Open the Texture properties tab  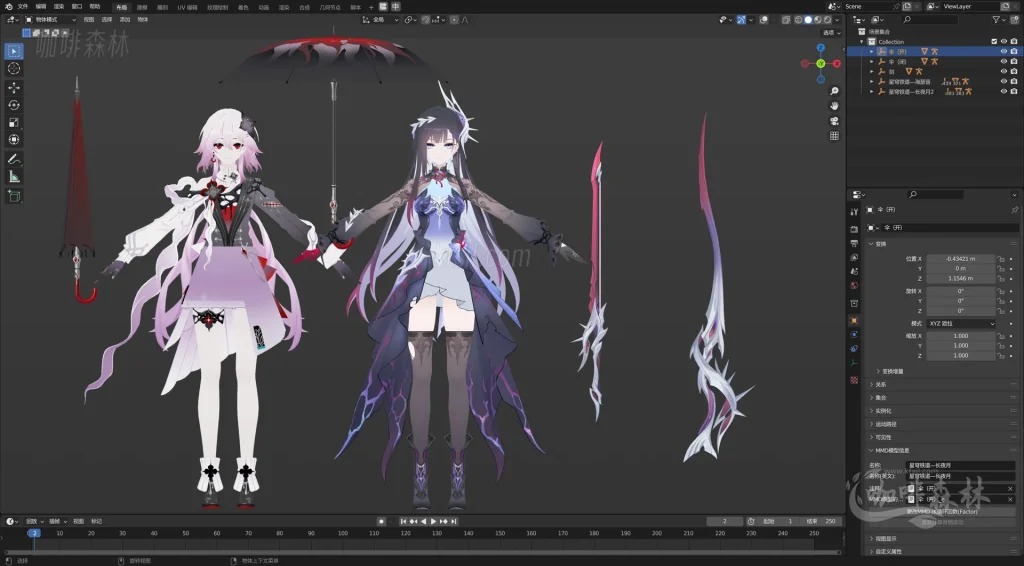pyautogui.click(x=854, y=380)
